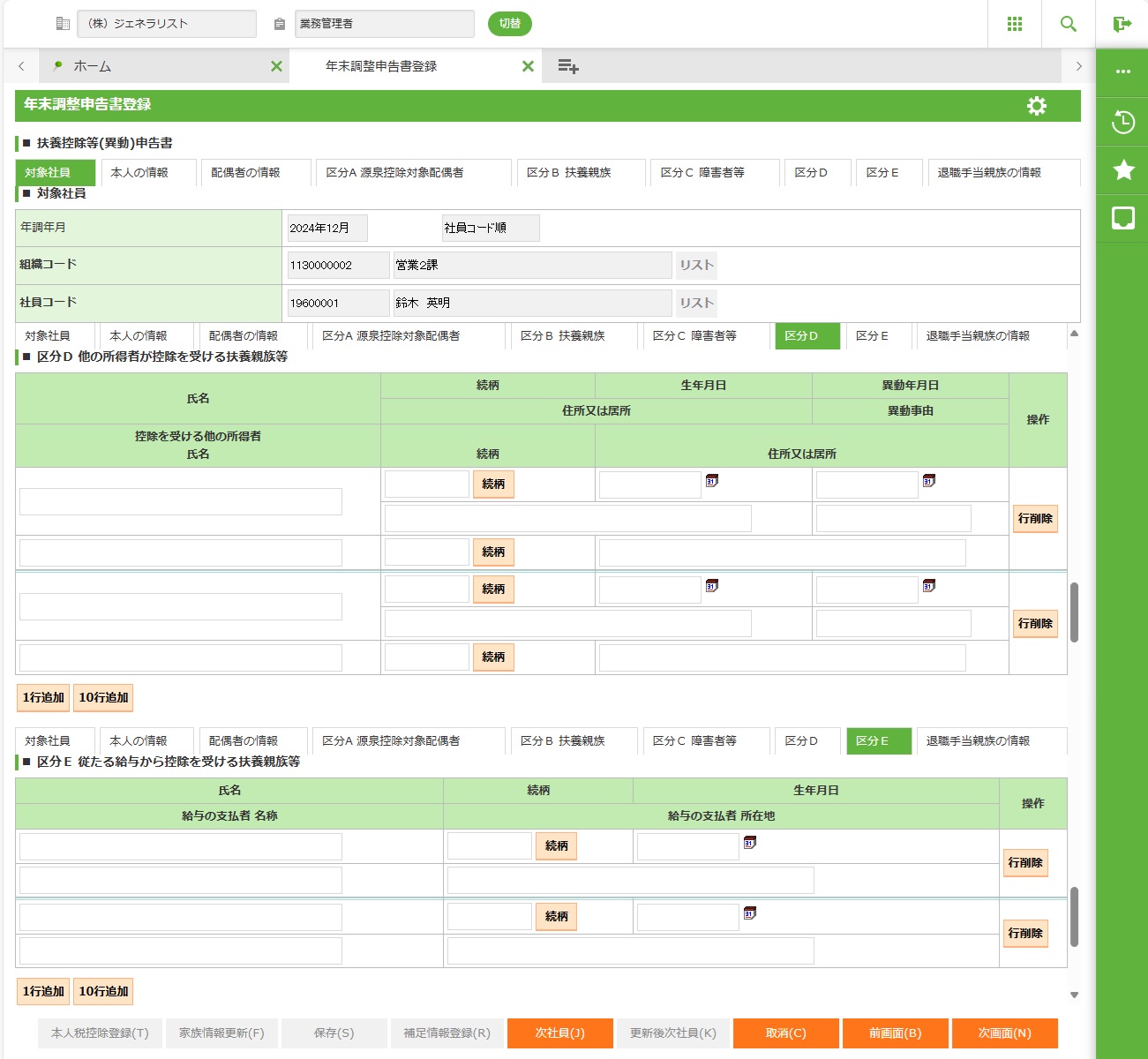Click the favorites star icon
Image resolution: width=1148 pixels, height=1059 pixels.
coord(1122,169)
